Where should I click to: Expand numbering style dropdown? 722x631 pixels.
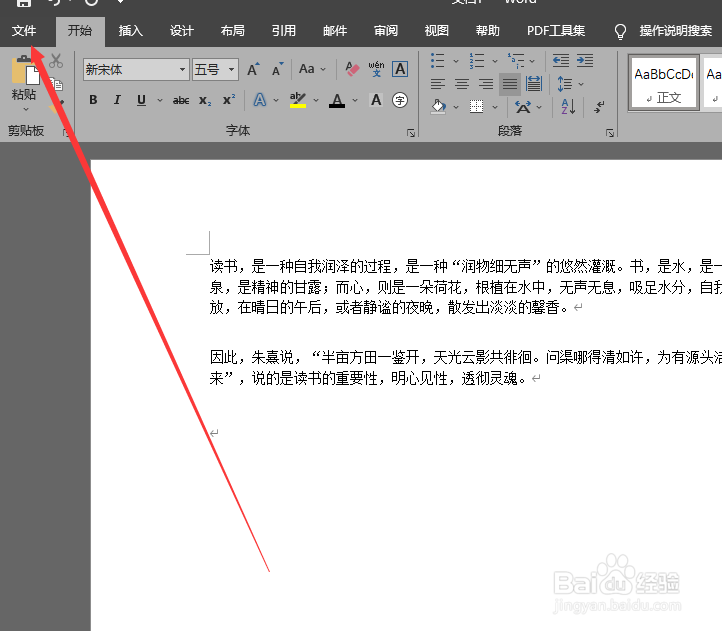(495, 61)
